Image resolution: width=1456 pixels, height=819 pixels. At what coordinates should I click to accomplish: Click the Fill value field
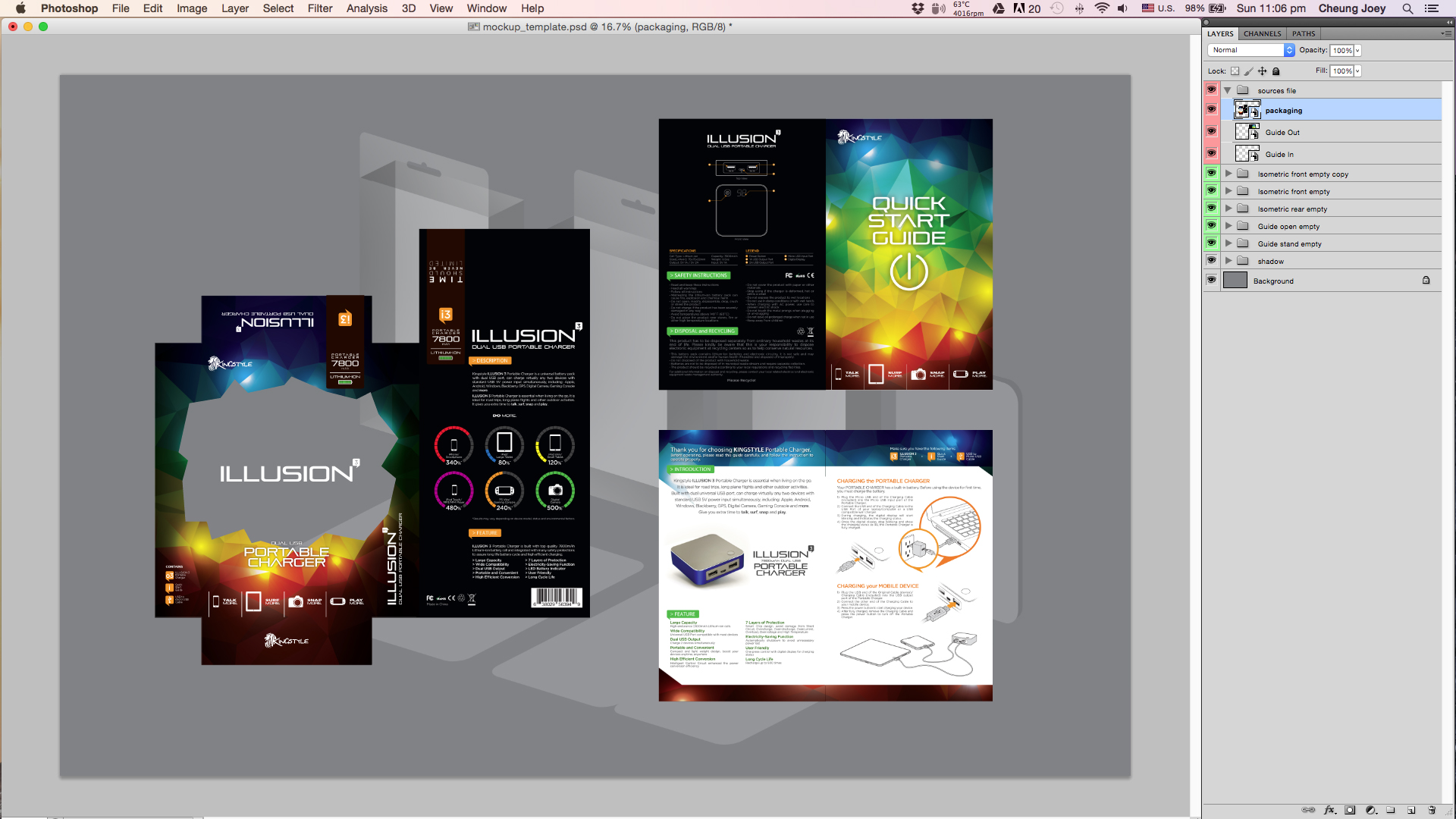point(1341,71)
